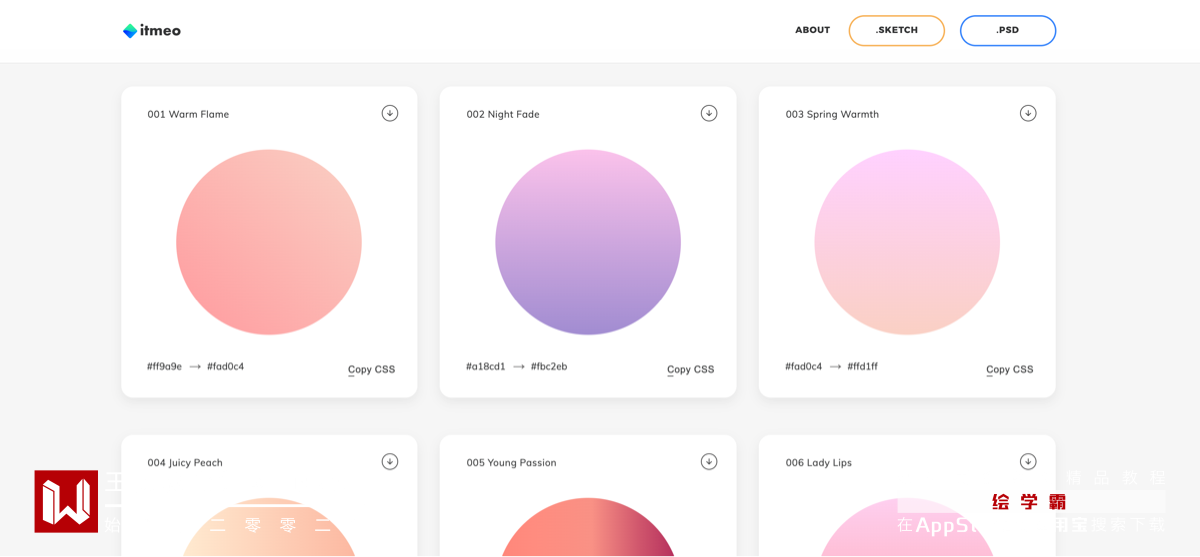Click the .PSD download button

click(x=1007, y=30)
